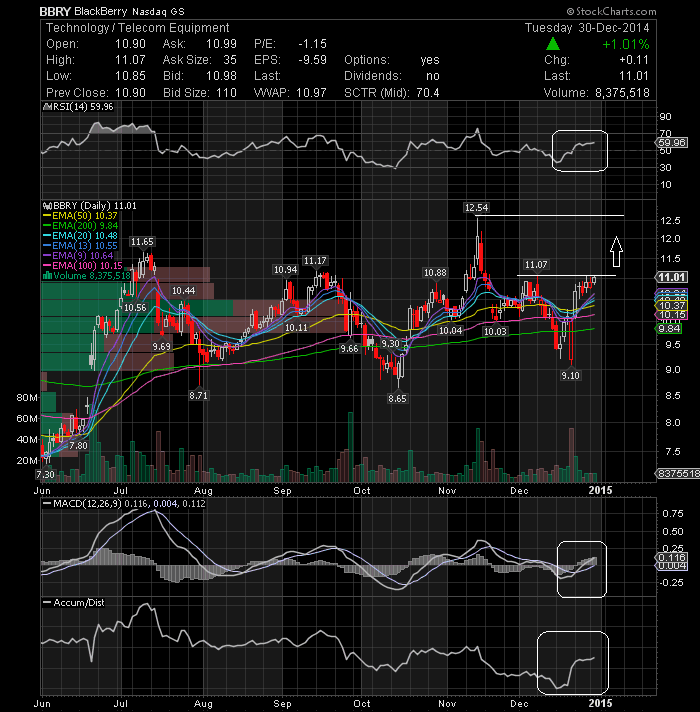The image size is (700, 712).
Task: Click the BBRY (Daily) 11.01 legend entry
Action: click(90, 206)
